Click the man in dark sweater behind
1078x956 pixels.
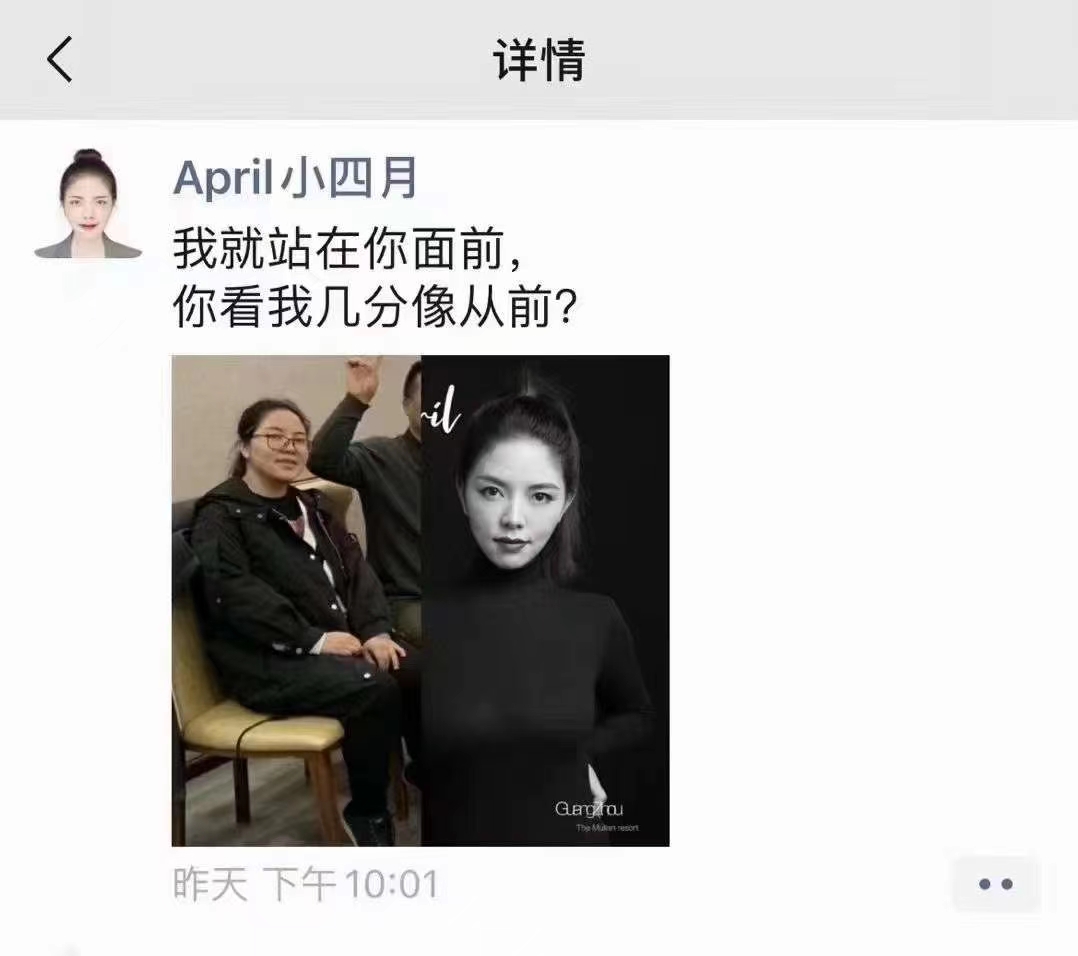(x=385, y=495)
